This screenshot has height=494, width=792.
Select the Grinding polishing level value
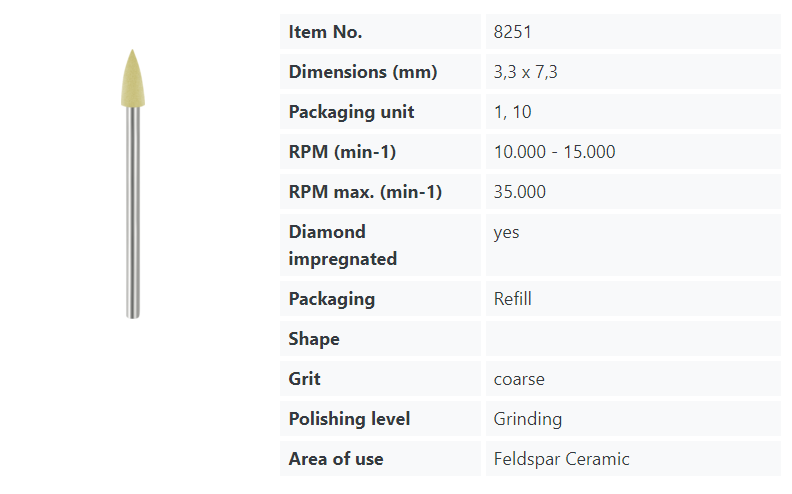pos(528,419)
